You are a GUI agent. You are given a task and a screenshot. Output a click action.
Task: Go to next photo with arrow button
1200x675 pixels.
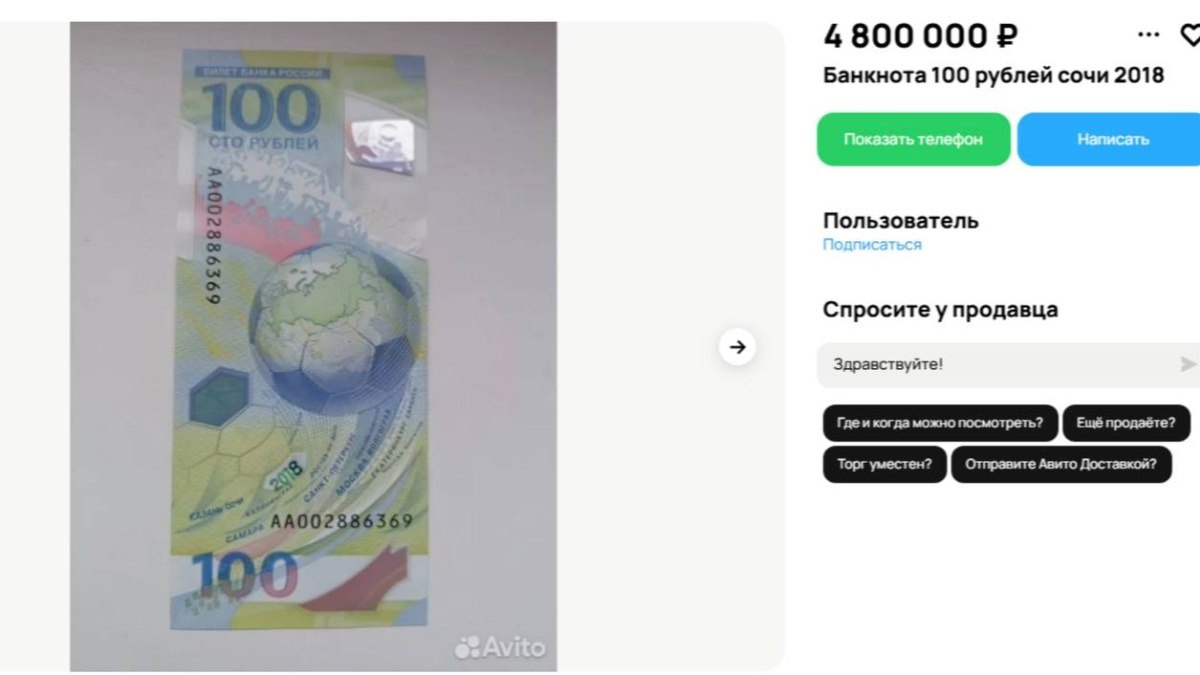tap(737, 347)
